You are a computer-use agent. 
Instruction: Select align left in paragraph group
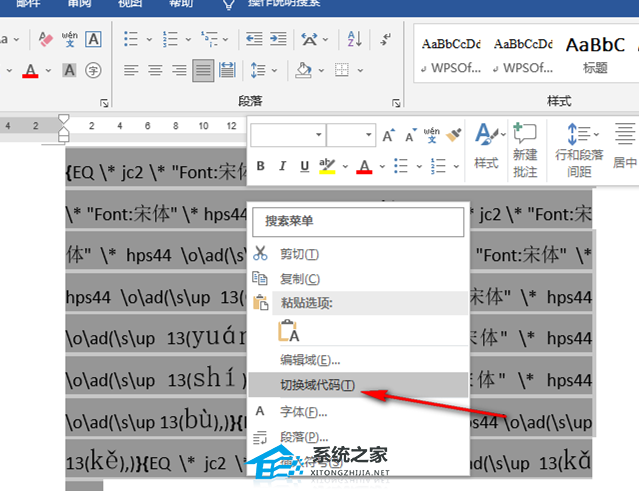click(131, 70)
